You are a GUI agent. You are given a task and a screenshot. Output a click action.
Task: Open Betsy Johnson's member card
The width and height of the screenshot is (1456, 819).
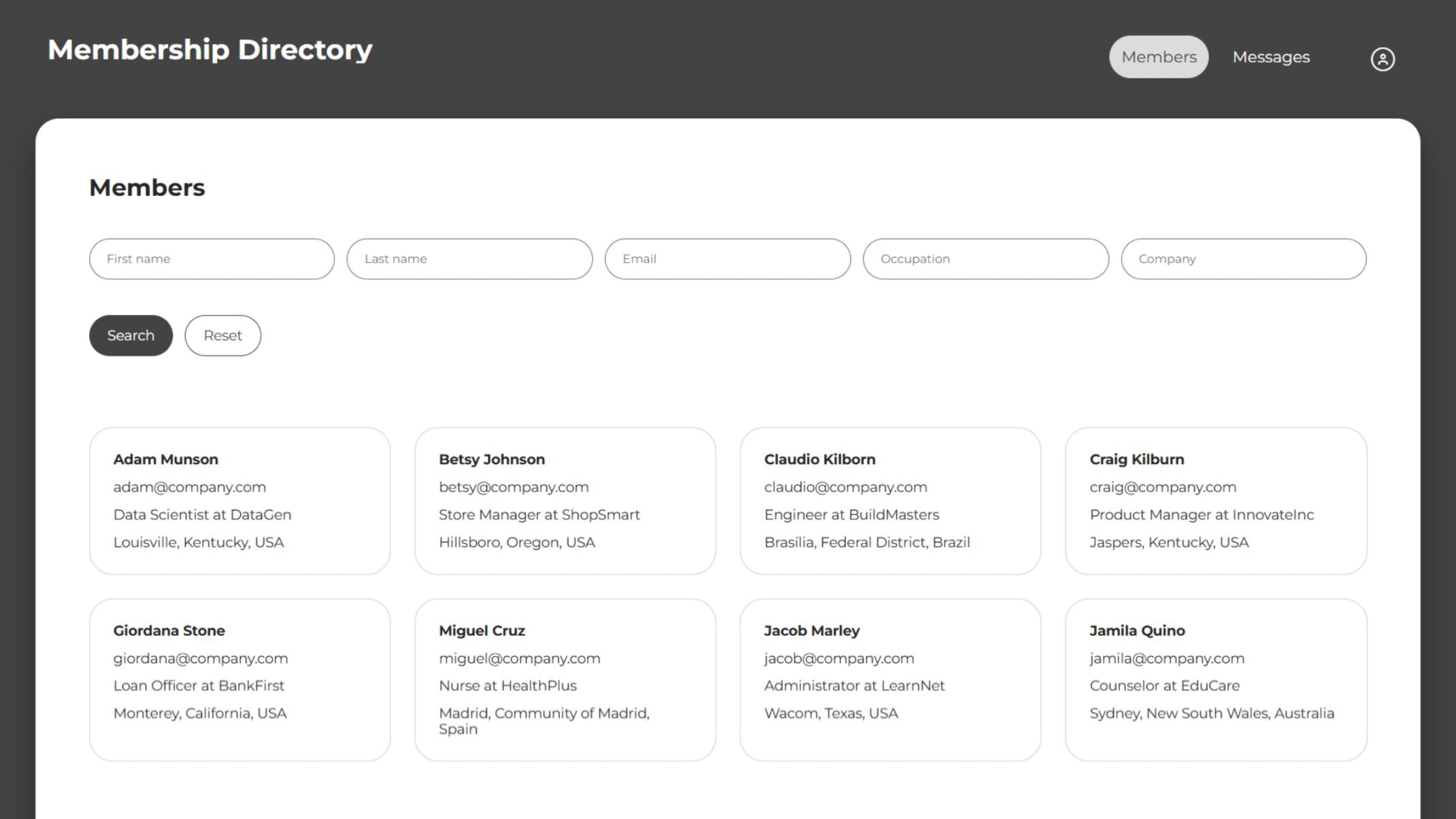pyautogui.click(x=565, y=501)
